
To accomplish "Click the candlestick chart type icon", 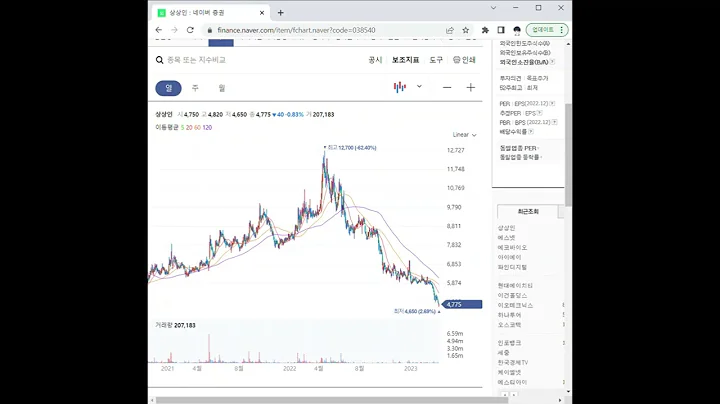I will [x=400, y=87].
